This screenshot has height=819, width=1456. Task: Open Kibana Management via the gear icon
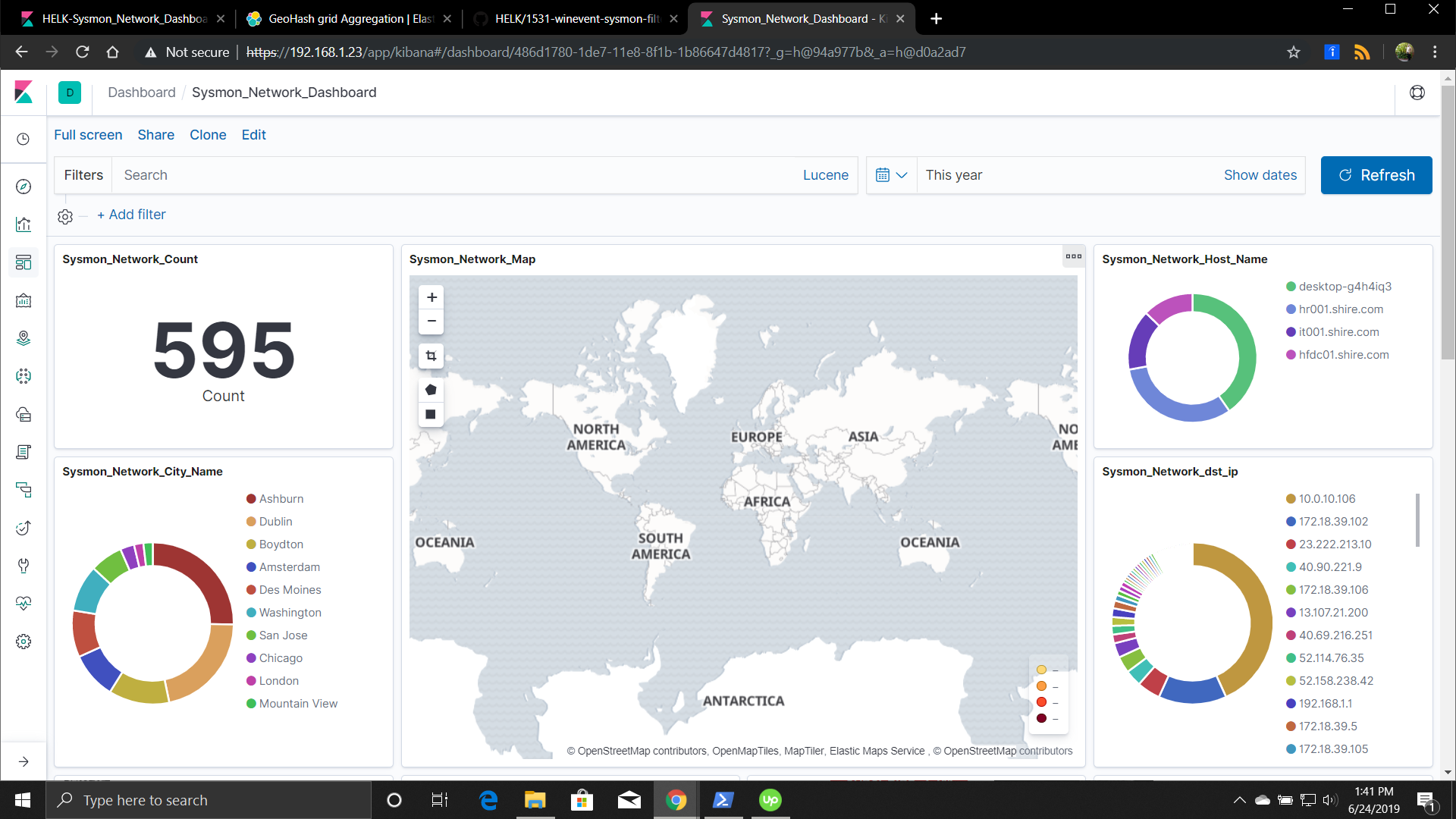coord(24,641)
